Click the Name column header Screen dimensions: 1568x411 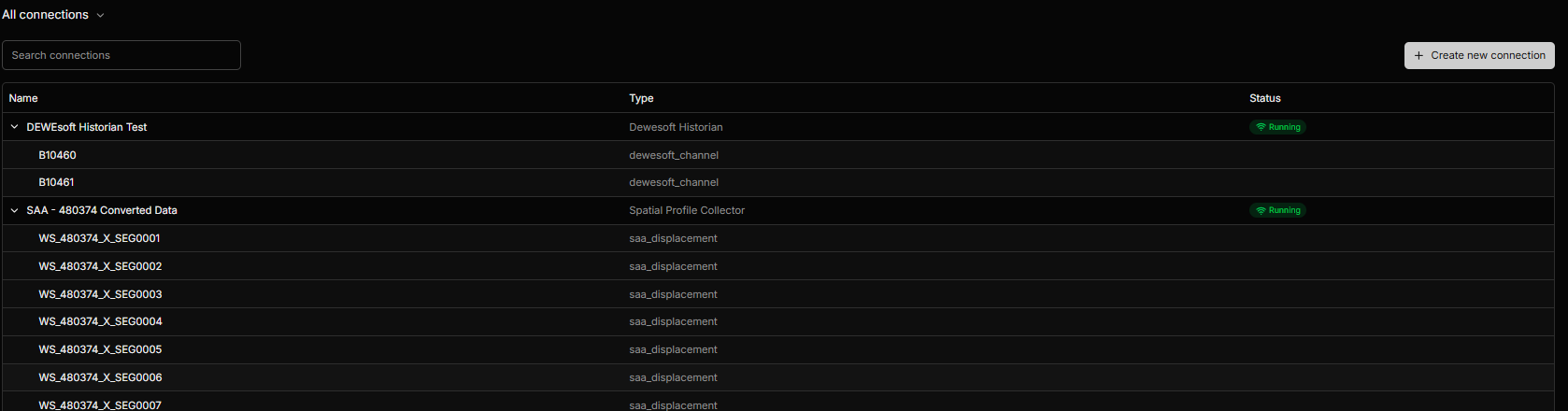pos(23,98)
